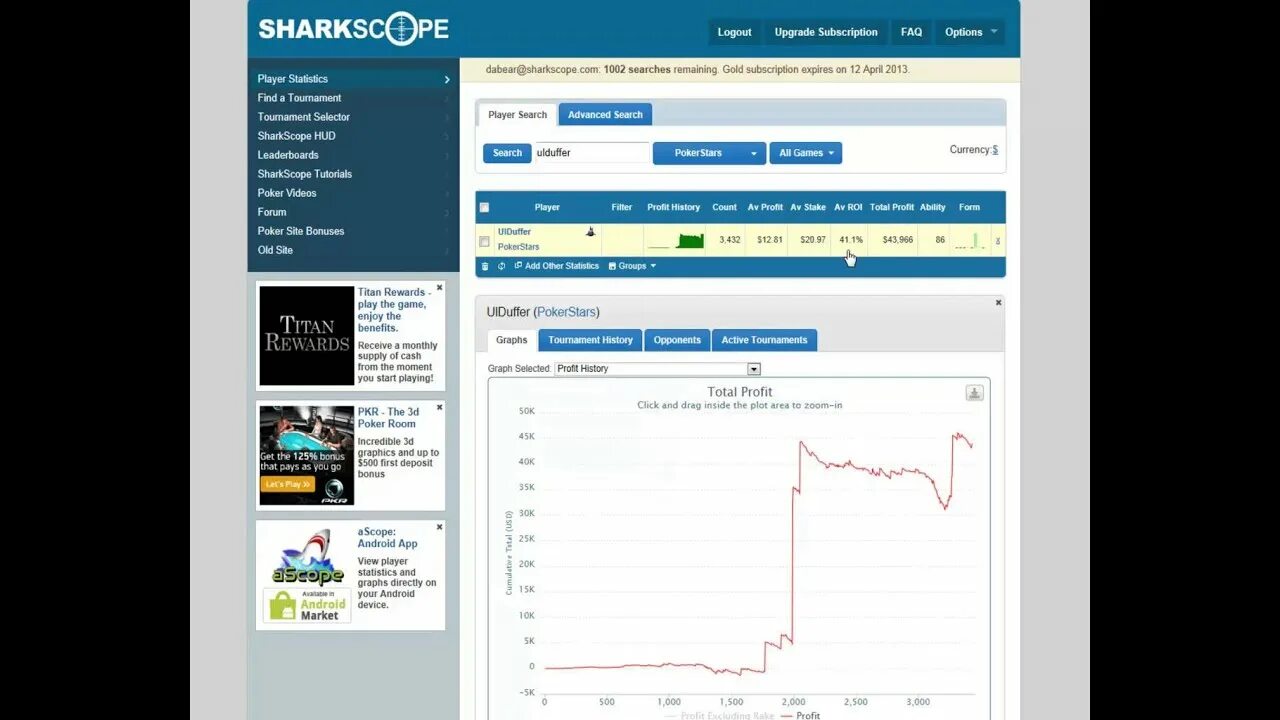Sort by the Count column header
This screenshot has height=720, width=1280.
click(x=724, y=207)
